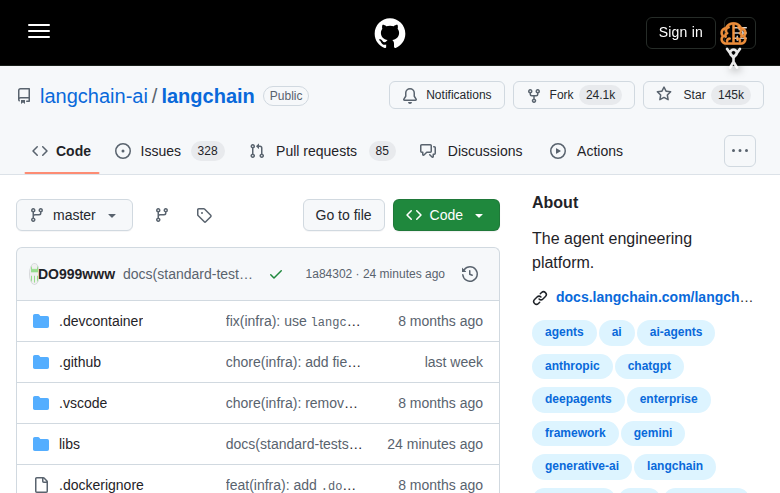Viewport: 780px width, 493px height.
Task: Click the orange brain extension icon
Action: [734, 34]
